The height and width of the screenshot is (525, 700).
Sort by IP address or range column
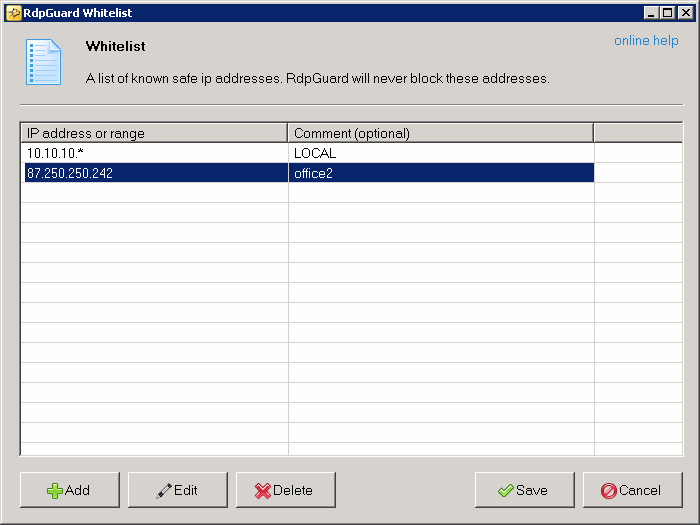click(154, 133)
